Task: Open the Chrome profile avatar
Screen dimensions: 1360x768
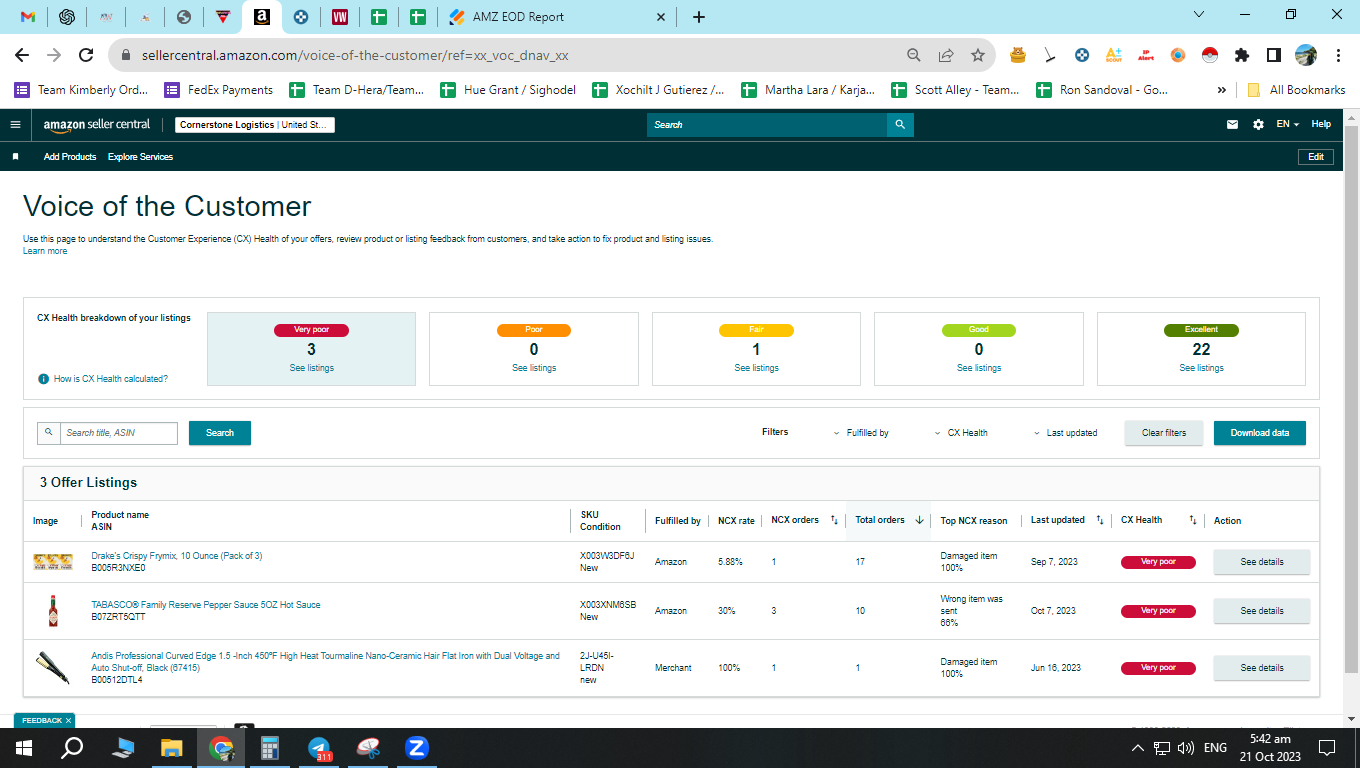Action: [1306, 55]
